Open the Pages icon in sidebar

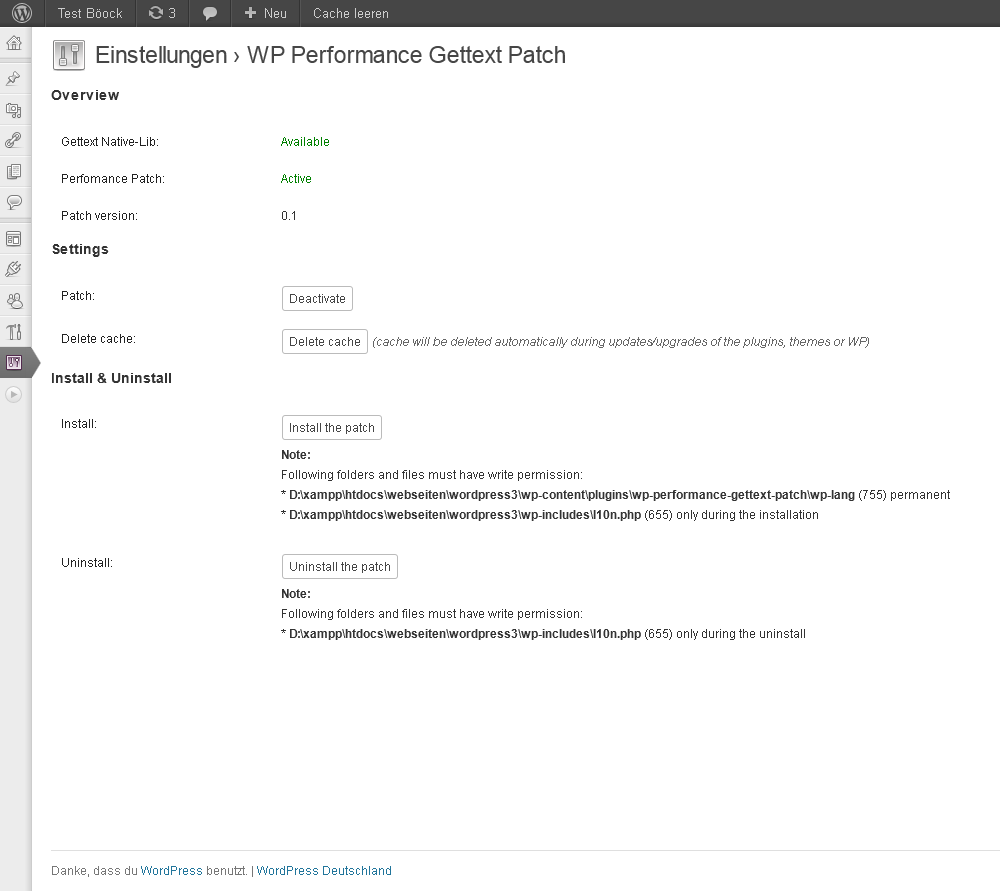pyautogui.click(x=14, y=172)
